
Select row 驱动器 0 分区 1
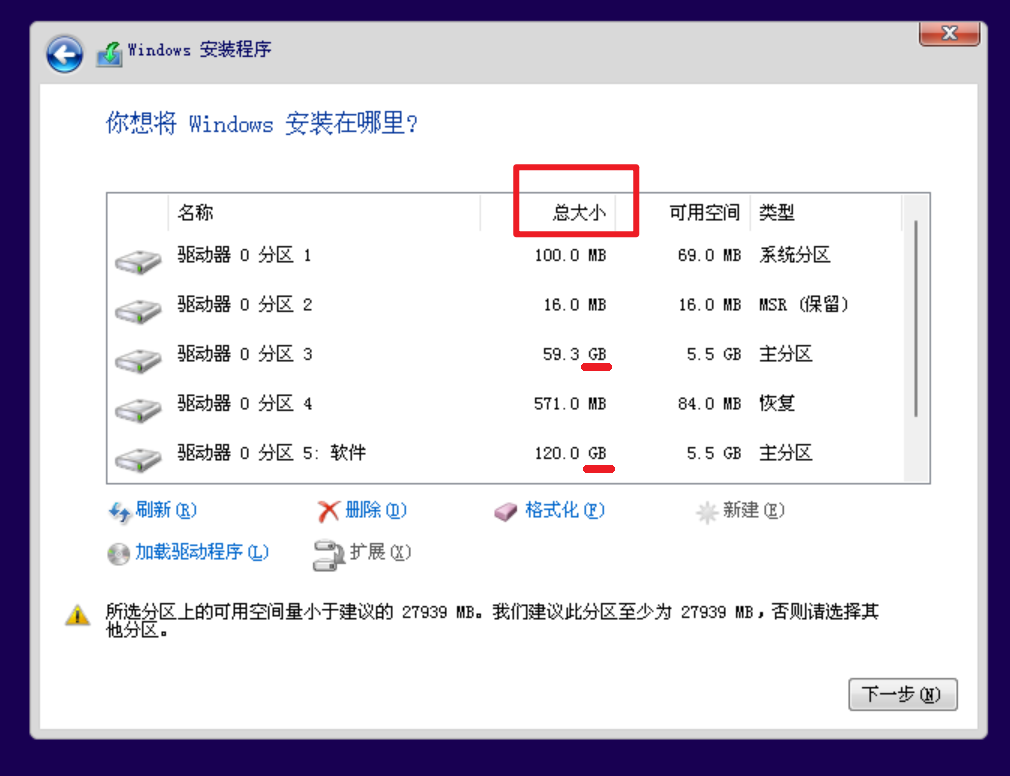pos(505,256)
